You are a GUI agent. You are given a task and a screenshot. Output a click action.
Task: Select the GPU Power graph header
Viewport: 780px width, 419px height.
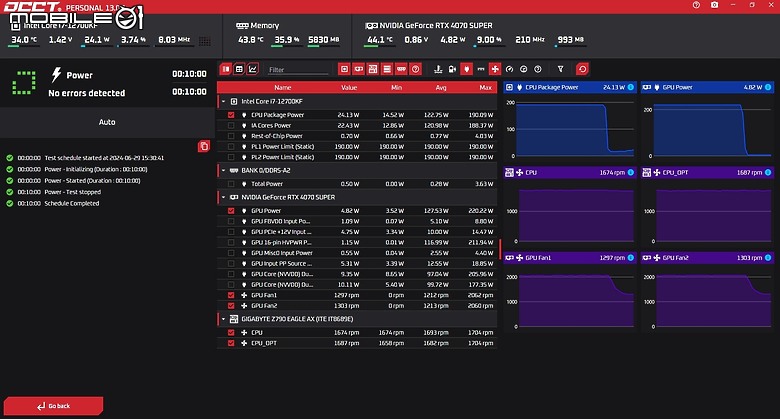(707, 87)
